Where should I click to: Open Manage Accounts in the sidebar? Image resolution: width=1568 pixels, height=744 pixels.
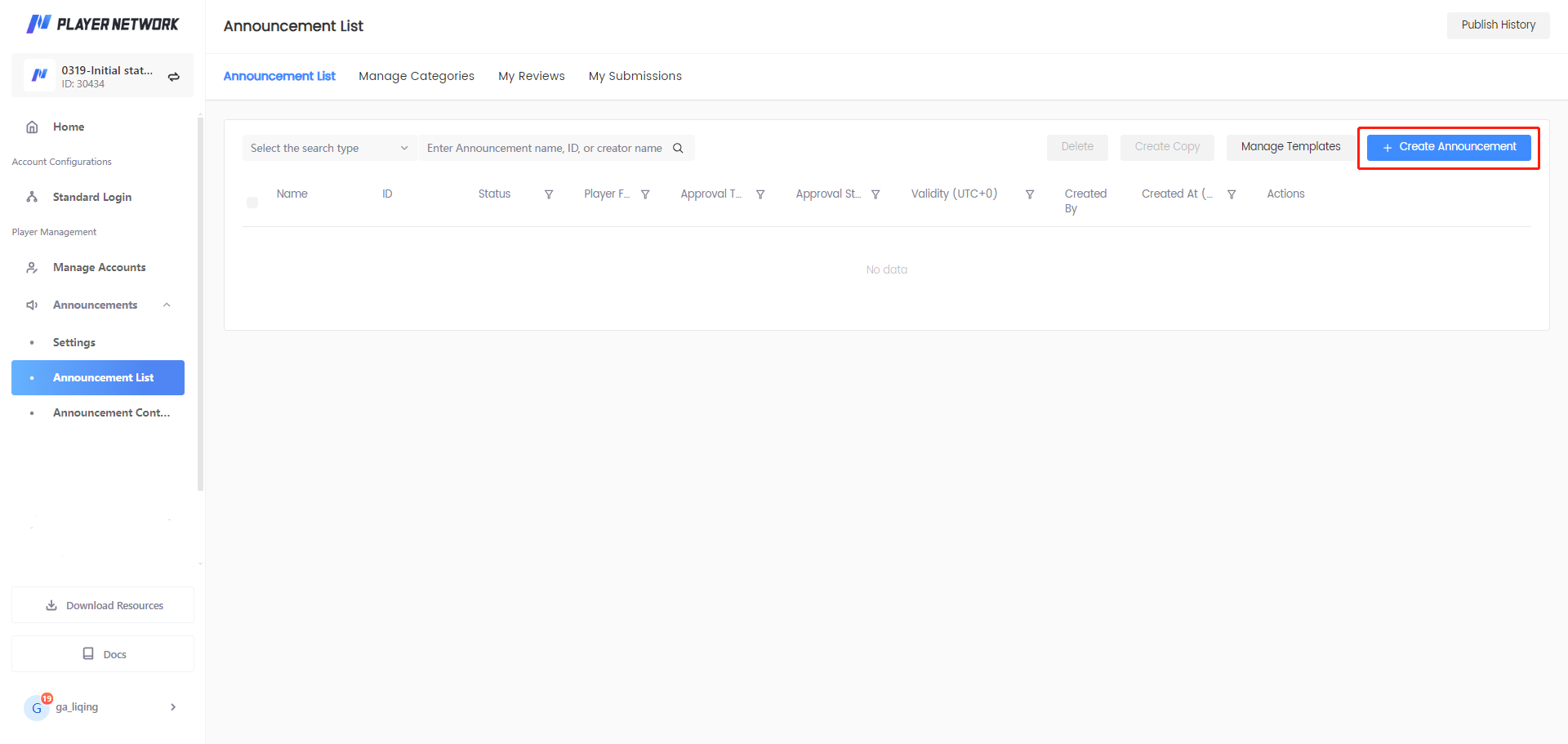coord(99,267)
